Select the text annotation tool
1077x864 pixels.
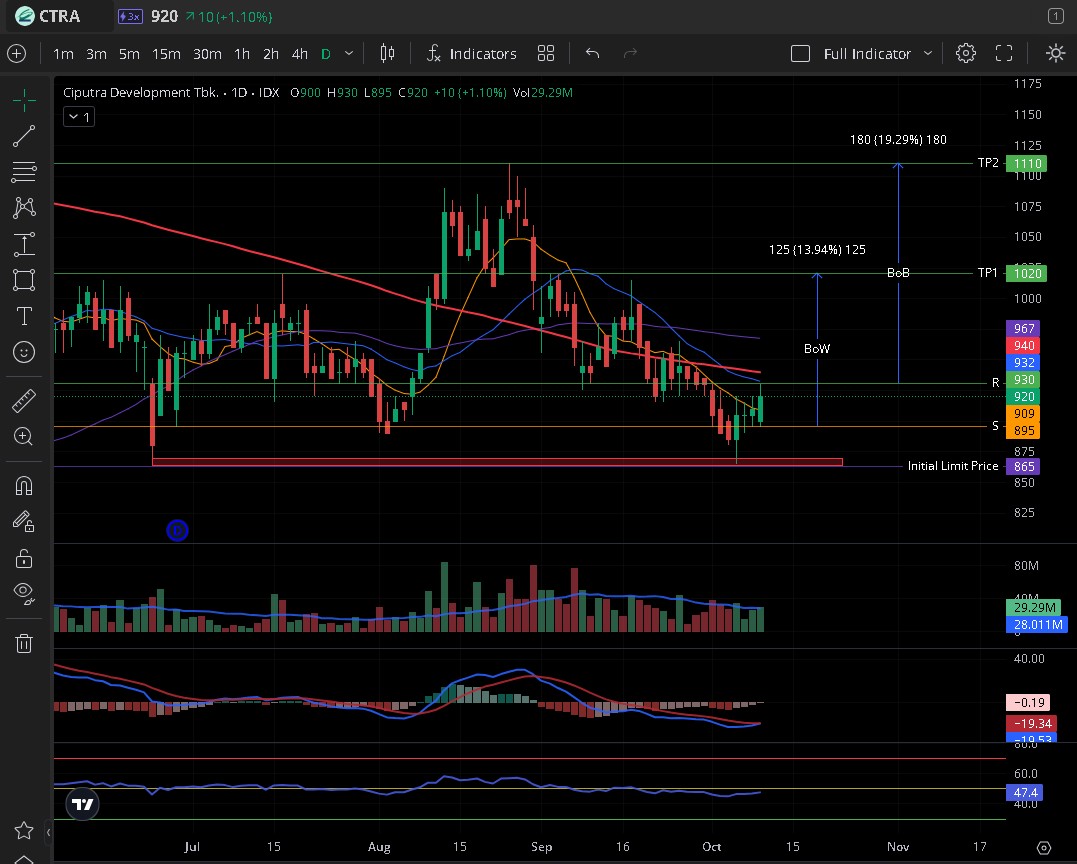24,316
